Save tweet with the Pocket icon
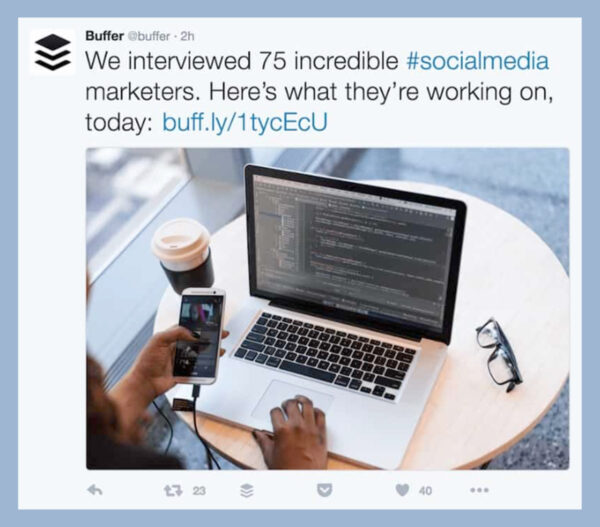Screen dimensions: 600x527 325,490
